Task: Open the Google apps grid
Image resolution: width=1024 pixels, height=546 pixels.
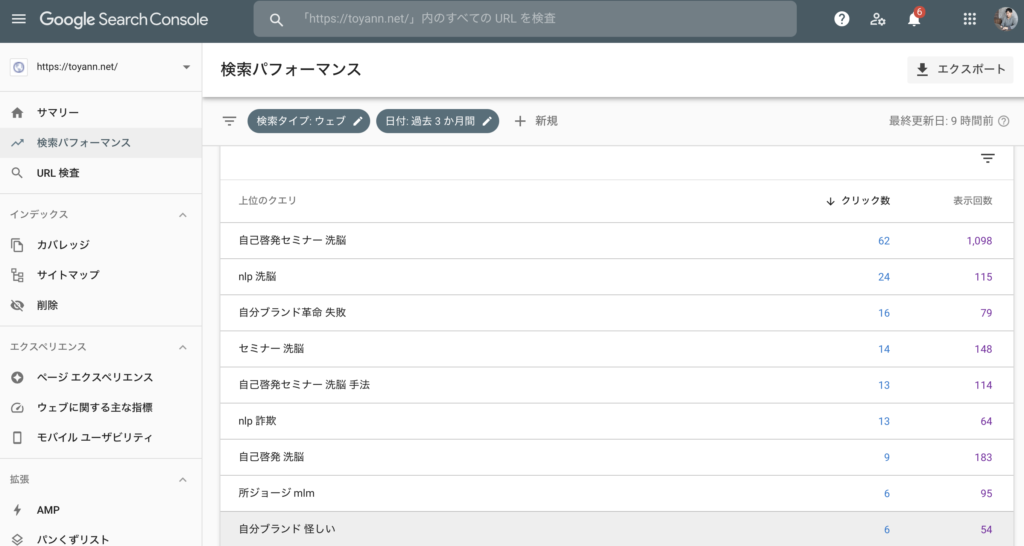Action: [969, 19]
